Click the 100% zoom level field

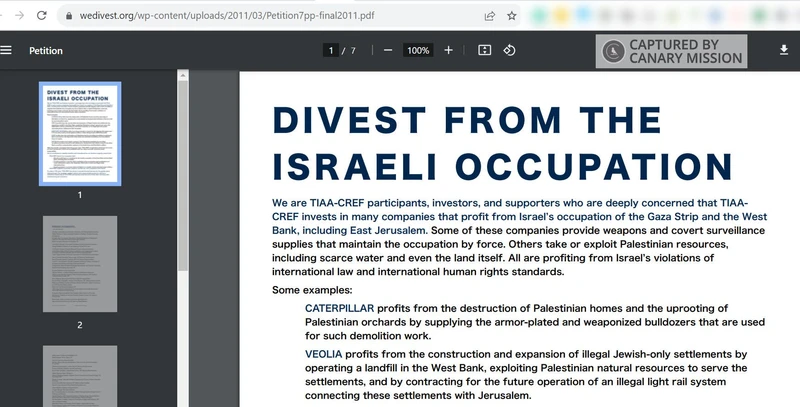[418, 50]
